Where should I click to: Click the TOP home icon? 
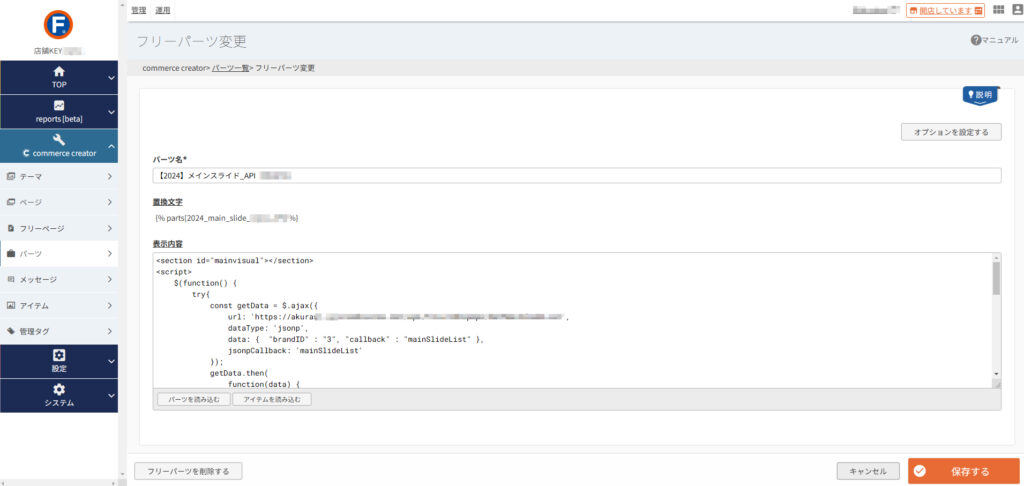[x=59, y=72]
